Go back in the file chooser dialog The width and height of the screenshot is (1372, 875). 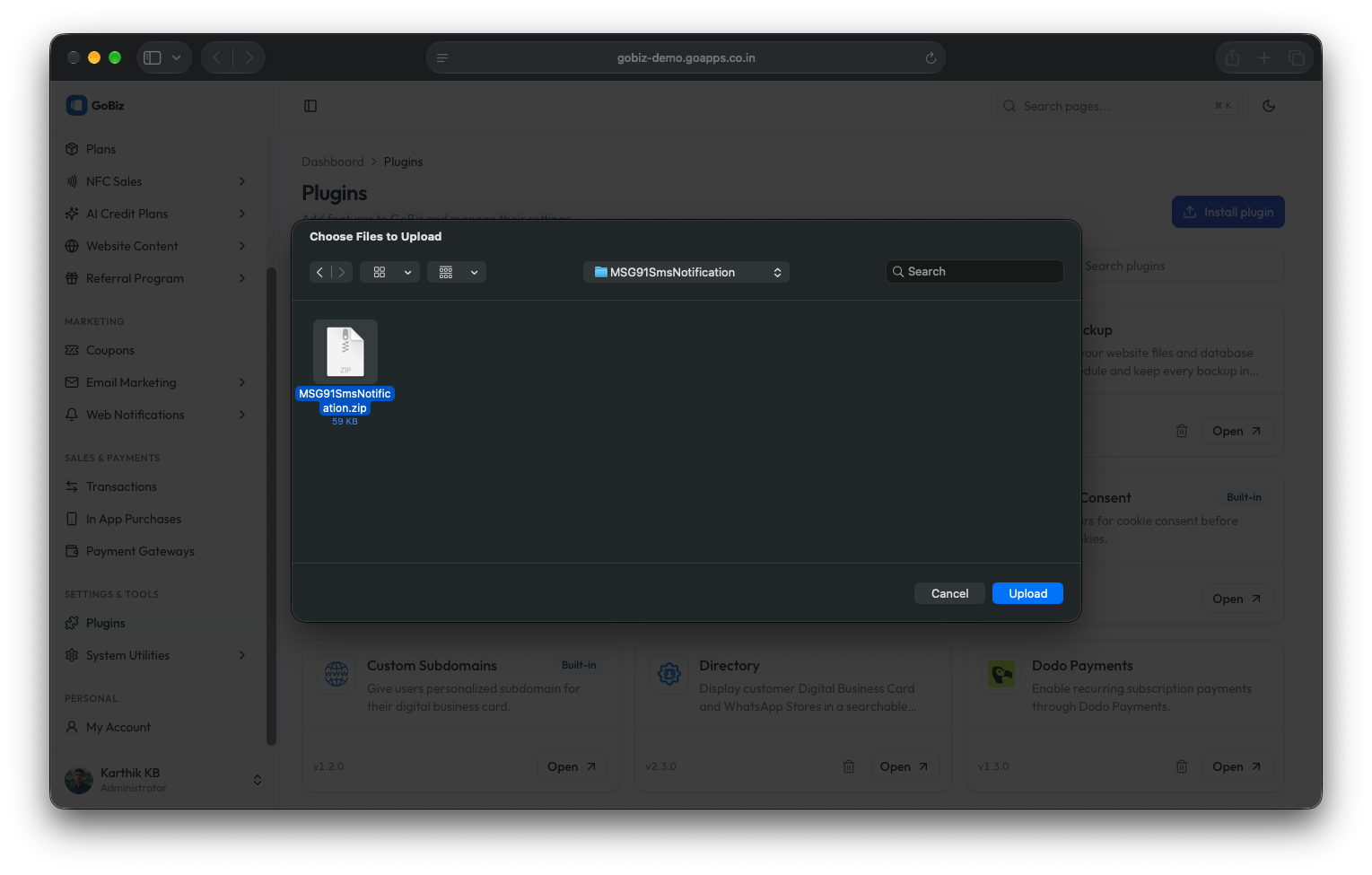pyautogui.click(x=320, y=272)
